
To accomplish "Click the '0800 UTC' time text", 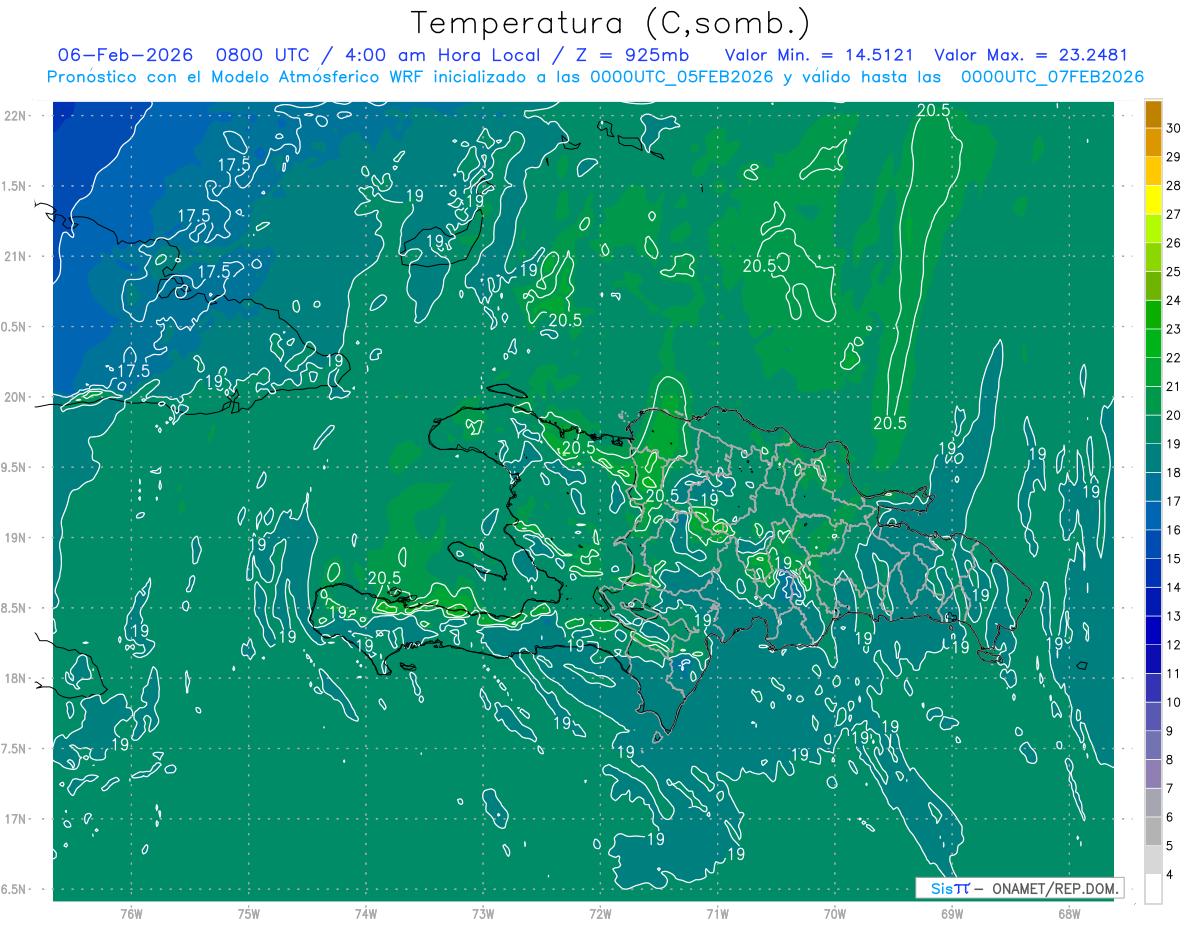I will pos(261,55).
